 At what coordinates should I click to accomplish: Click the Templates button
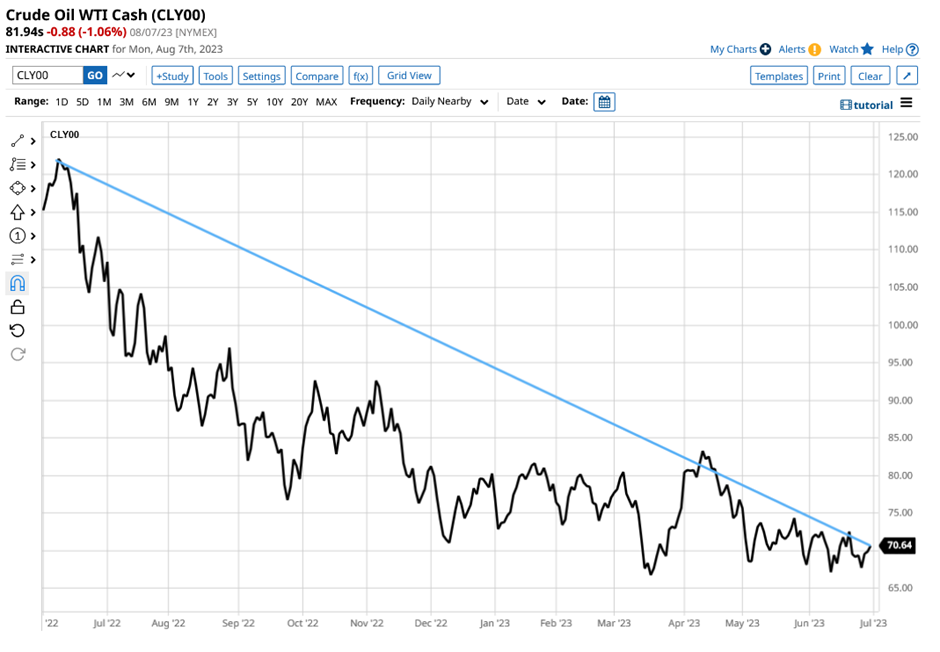[x=778, y=76]
